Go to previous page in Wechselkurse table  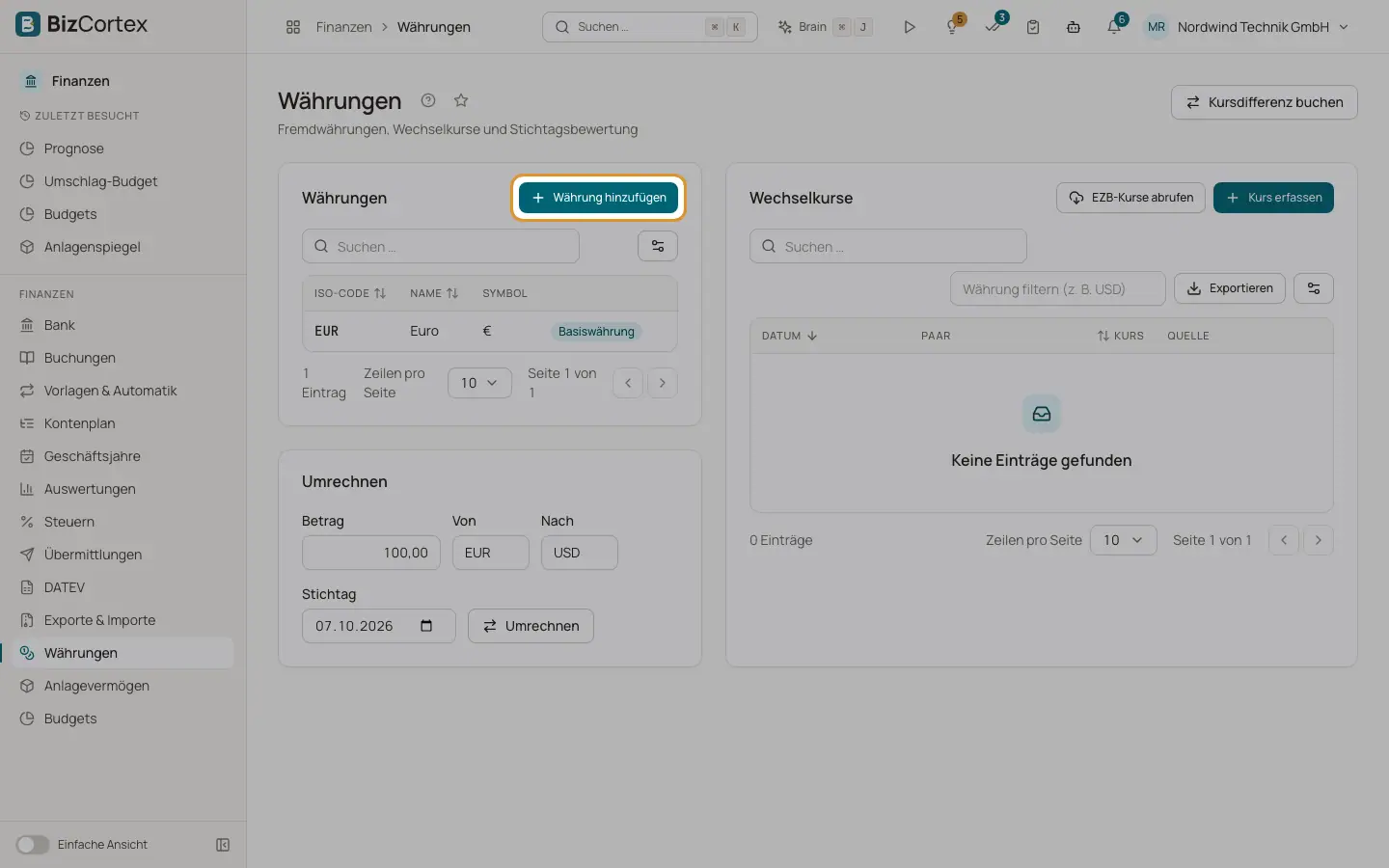[x=1284, y=540]
